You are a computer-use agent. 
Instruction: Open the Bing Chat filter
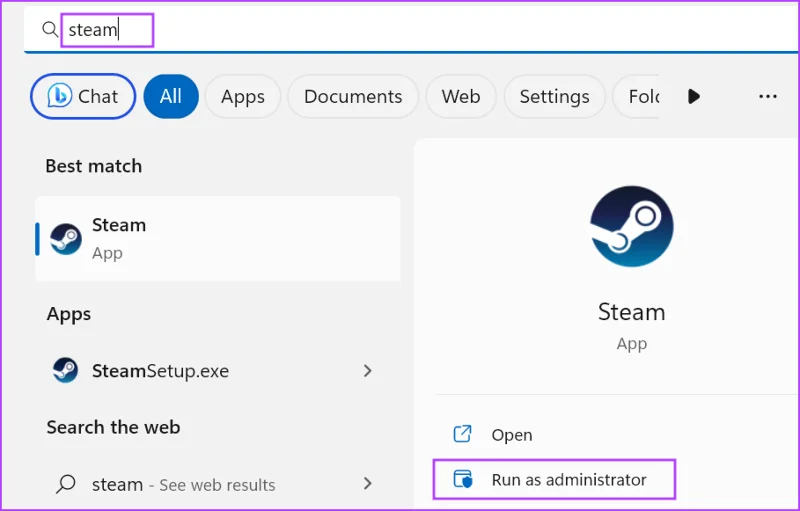[83, 96]
